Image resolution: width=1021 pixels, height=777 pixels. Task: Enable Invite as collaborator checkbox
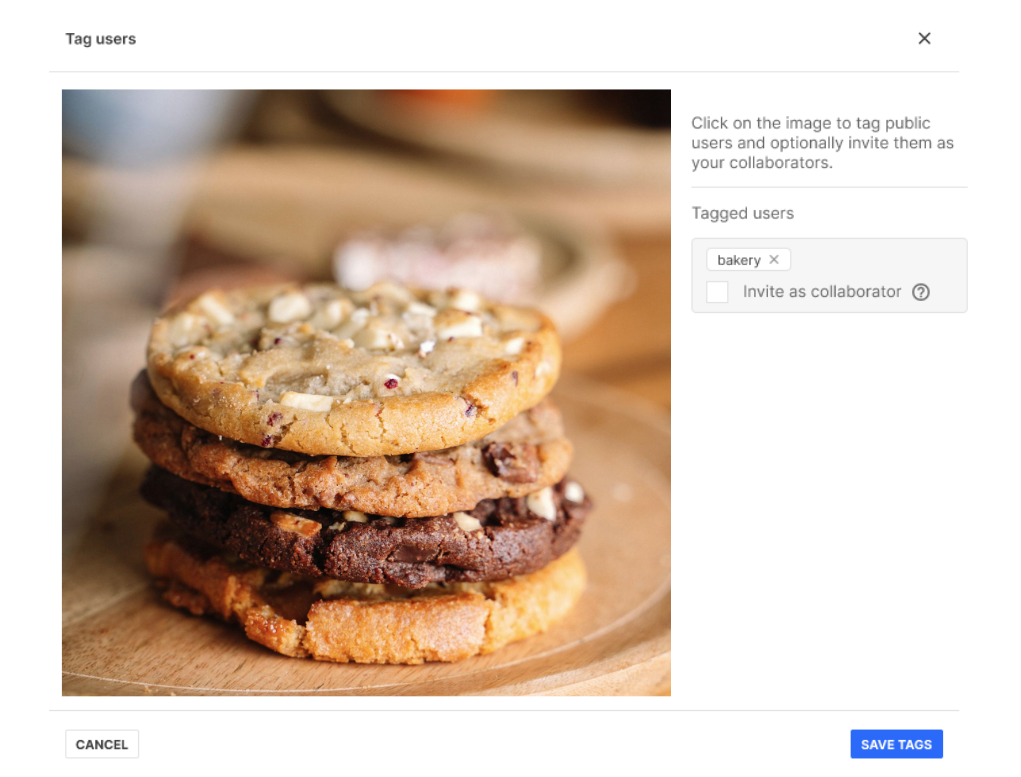pos(717,292)
